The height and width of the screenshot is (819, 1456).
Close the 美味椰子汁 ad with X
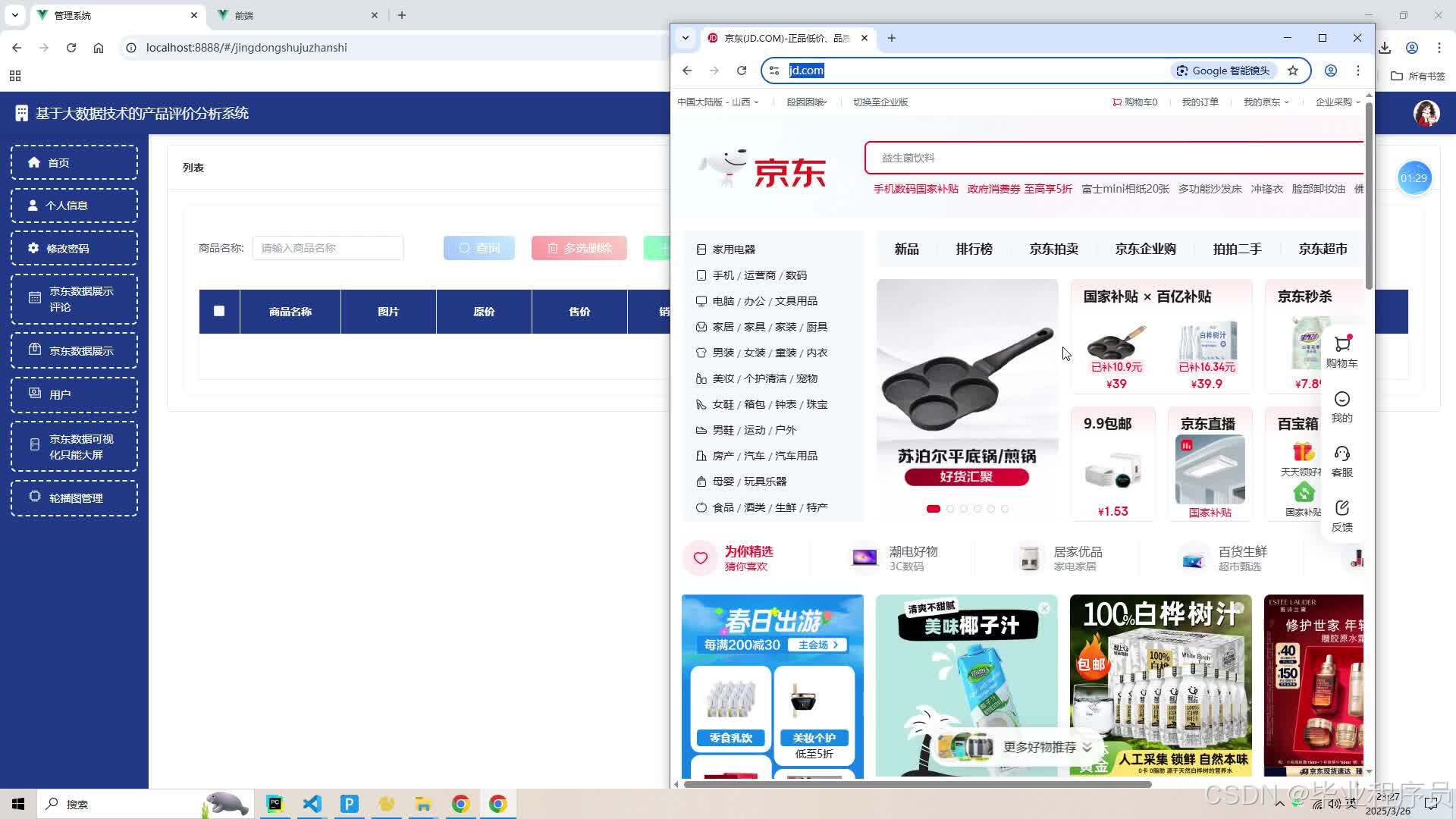coord(1044,608)
